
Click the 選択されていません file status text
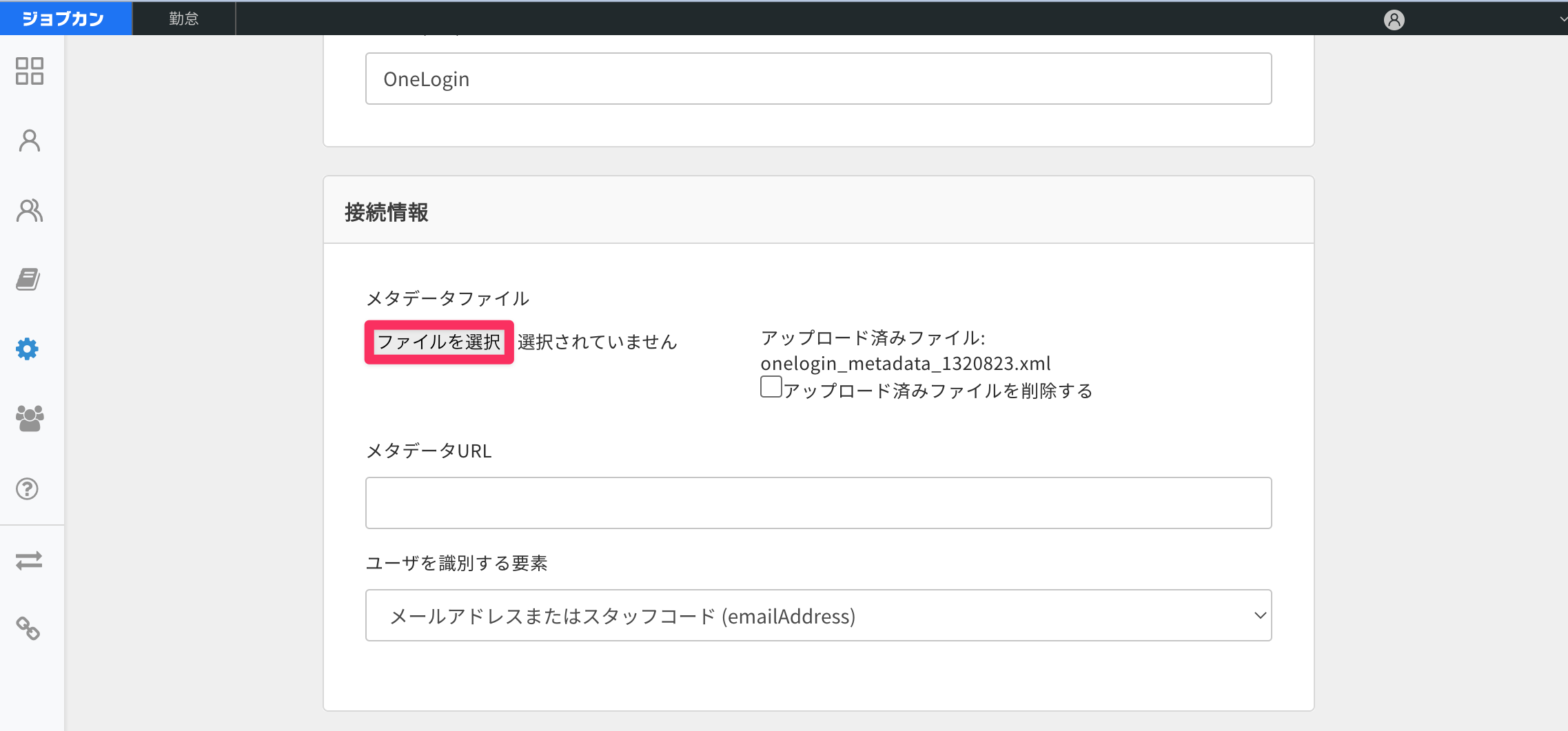pyautogui.click(x=598, y=342)
